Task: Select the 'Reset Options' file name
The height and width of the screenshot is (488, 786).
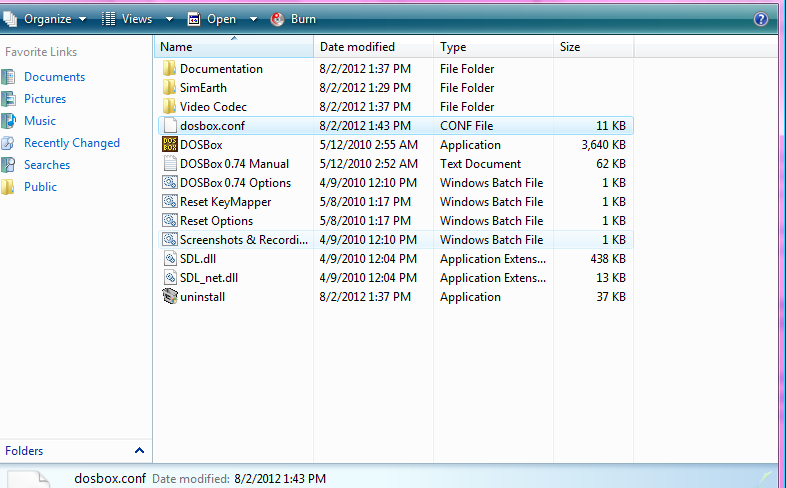Action: pyautogui.click(x=217, y=221)
